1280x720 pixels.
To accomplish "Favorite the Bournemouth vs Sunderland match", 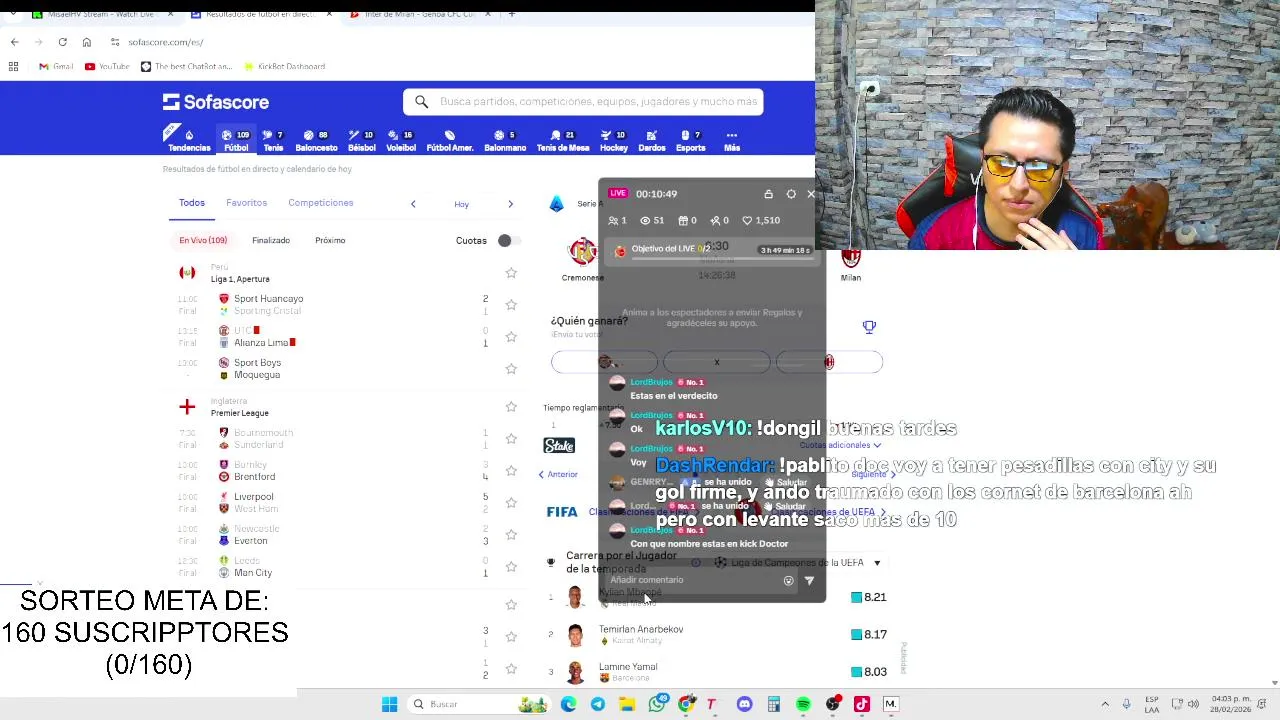I will pos(511,439).
